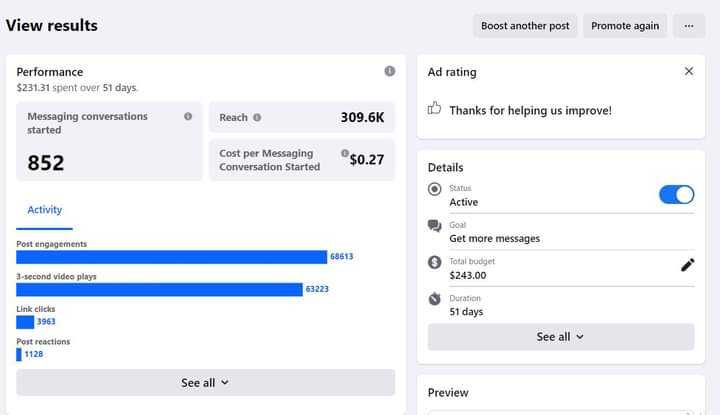This screenshot has height=415, width=720.
Task: Open the three-dots more options menu
Action: [x=688, y=26]
